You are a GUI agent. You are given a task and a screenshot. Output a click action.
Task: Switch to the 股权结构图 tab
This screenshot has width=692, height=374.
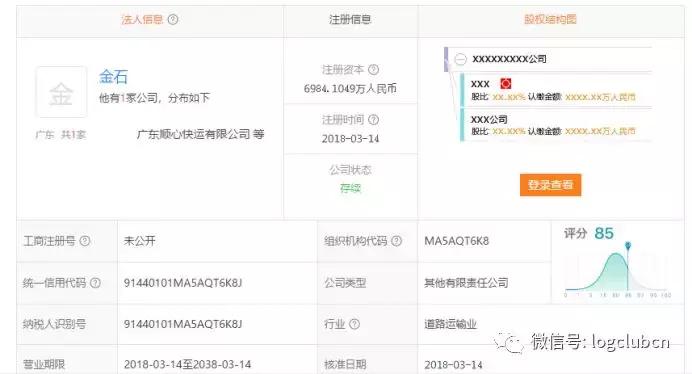pos(550,20)
